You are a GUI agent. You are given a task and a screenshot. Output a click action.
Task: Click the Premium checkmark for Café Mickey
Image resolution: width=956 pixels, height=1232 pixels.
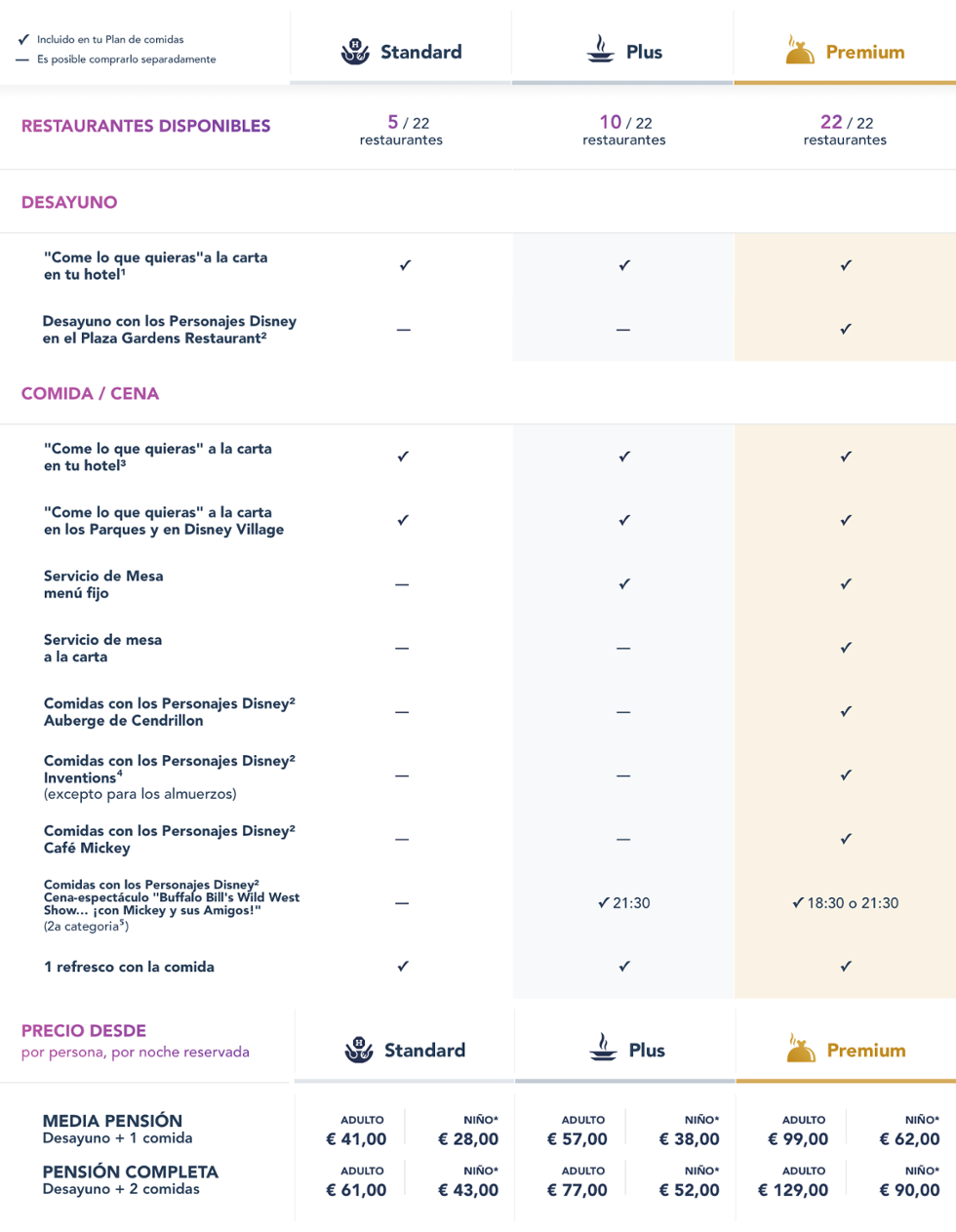pyautogui.click(x=846, y=839)
